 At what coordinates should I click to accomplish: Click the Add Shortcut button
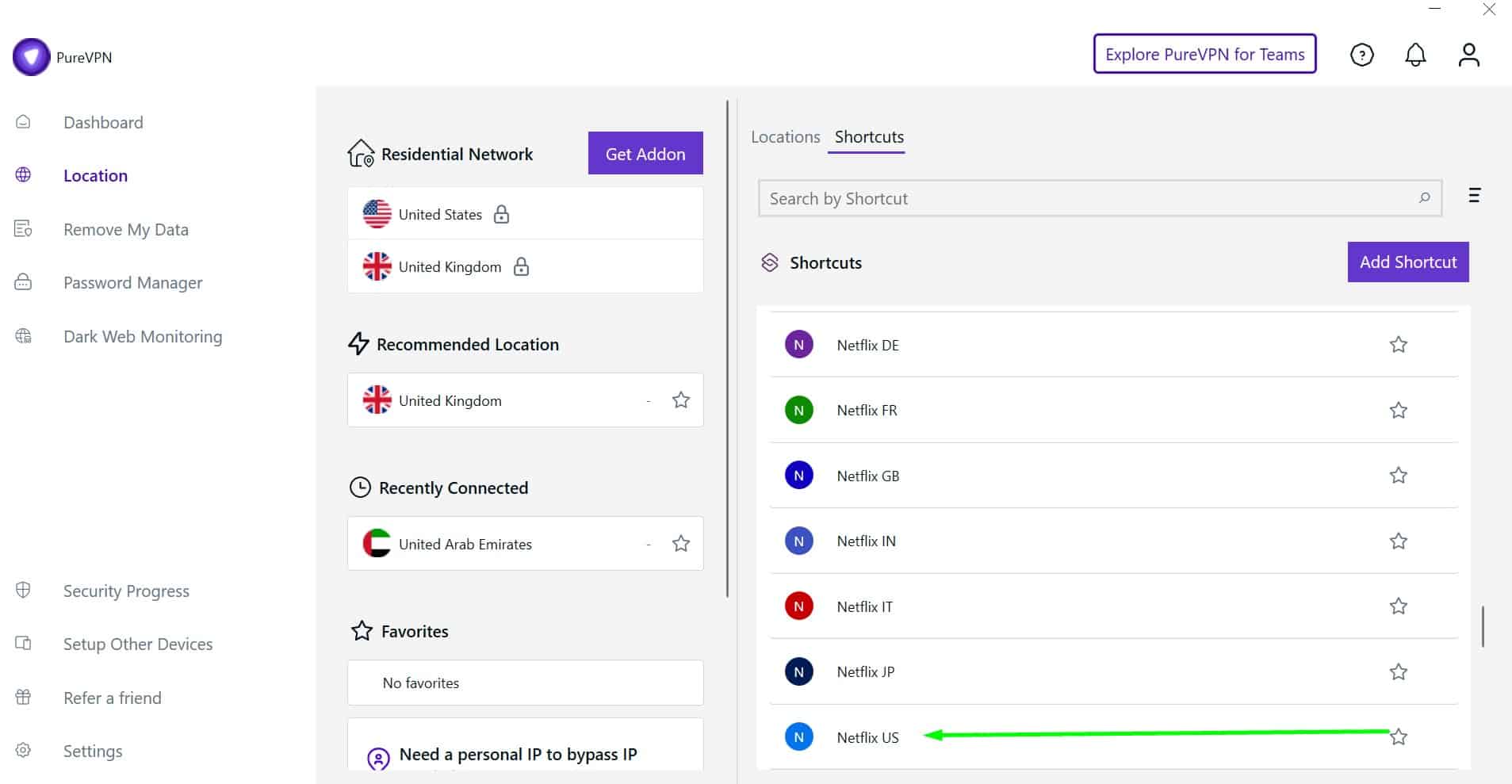[1408, 262]
